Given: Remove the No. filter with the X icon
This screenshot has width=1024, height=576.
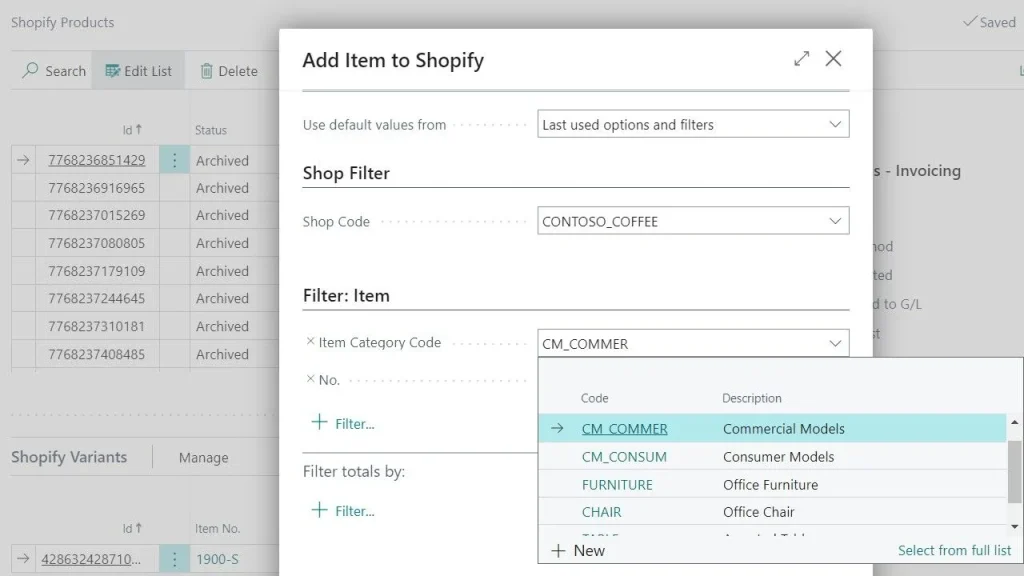Looking at the screenshot, I should (310, 380).
